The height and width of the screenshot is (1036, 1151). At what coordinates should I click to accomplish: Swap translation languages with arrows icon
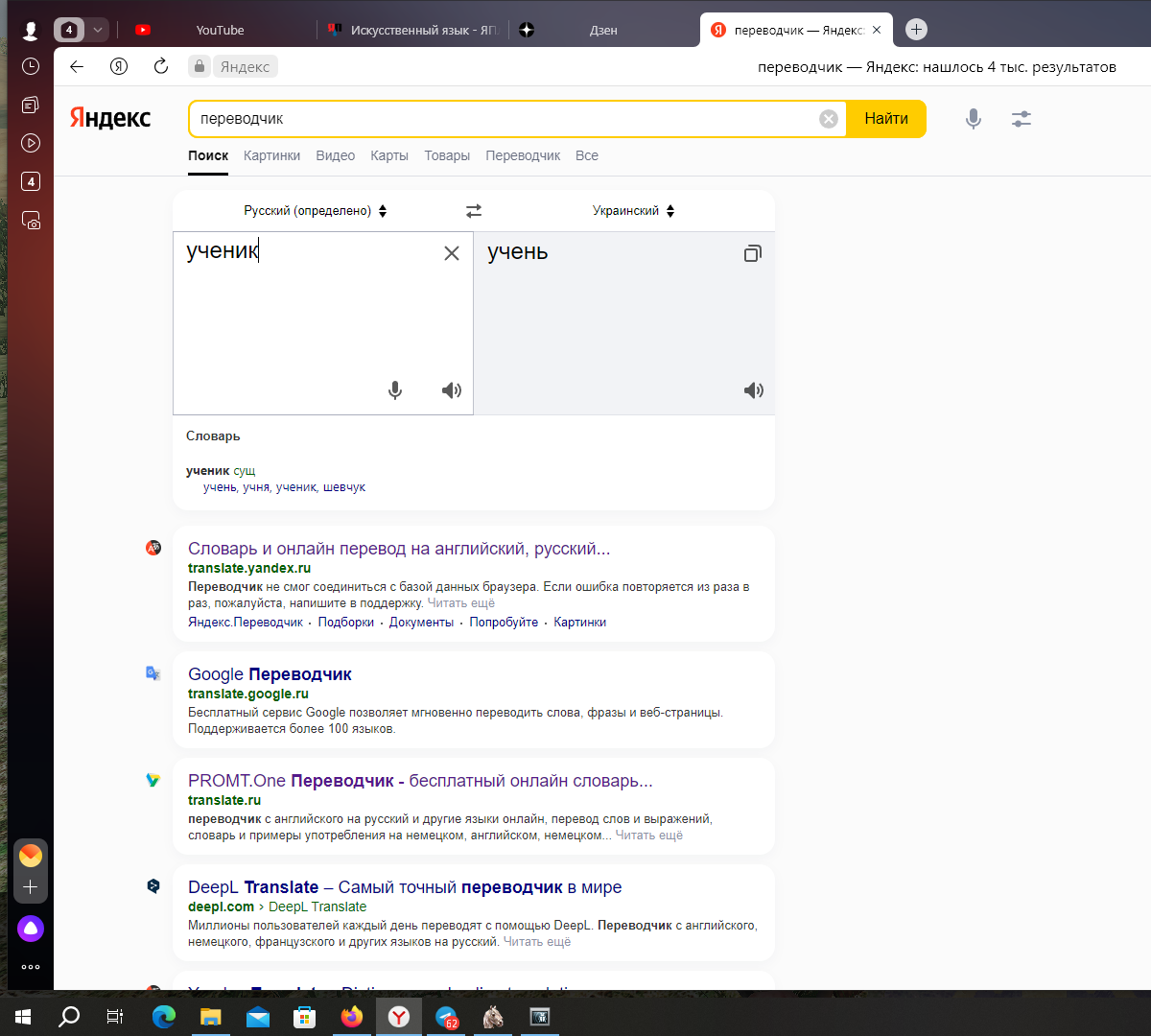click(474, 211)
